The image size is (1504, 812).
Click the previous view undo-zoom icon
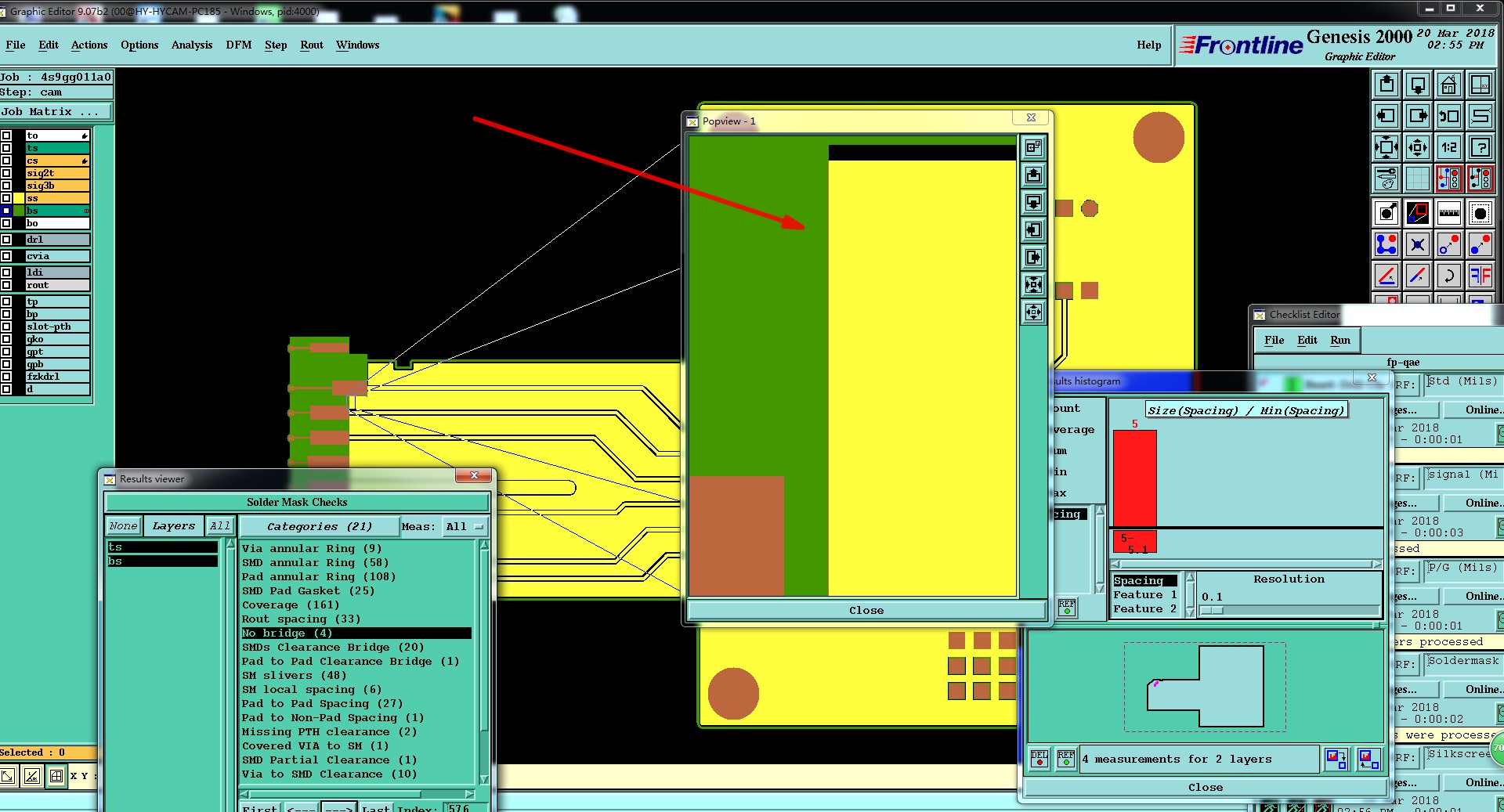tap(1449, 116)
